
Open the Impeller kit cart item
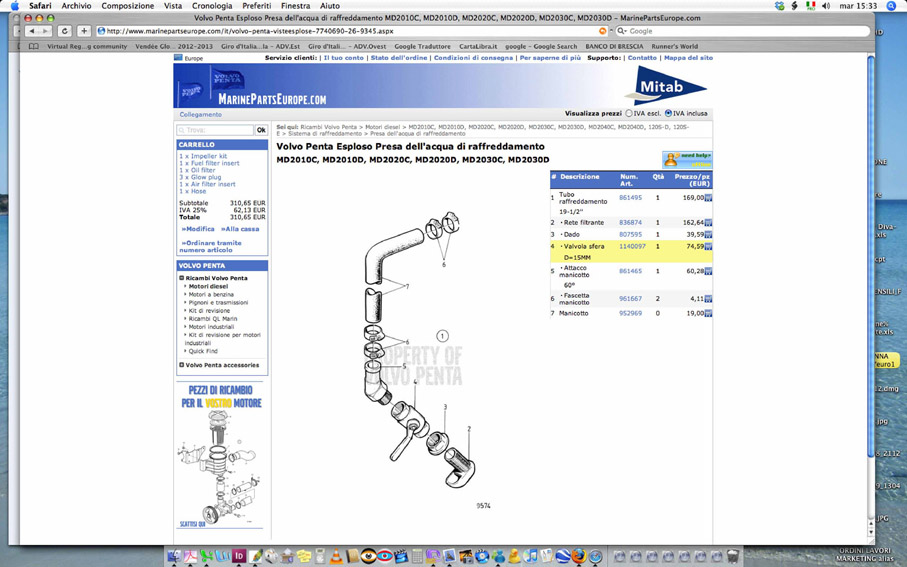point(203,156)
